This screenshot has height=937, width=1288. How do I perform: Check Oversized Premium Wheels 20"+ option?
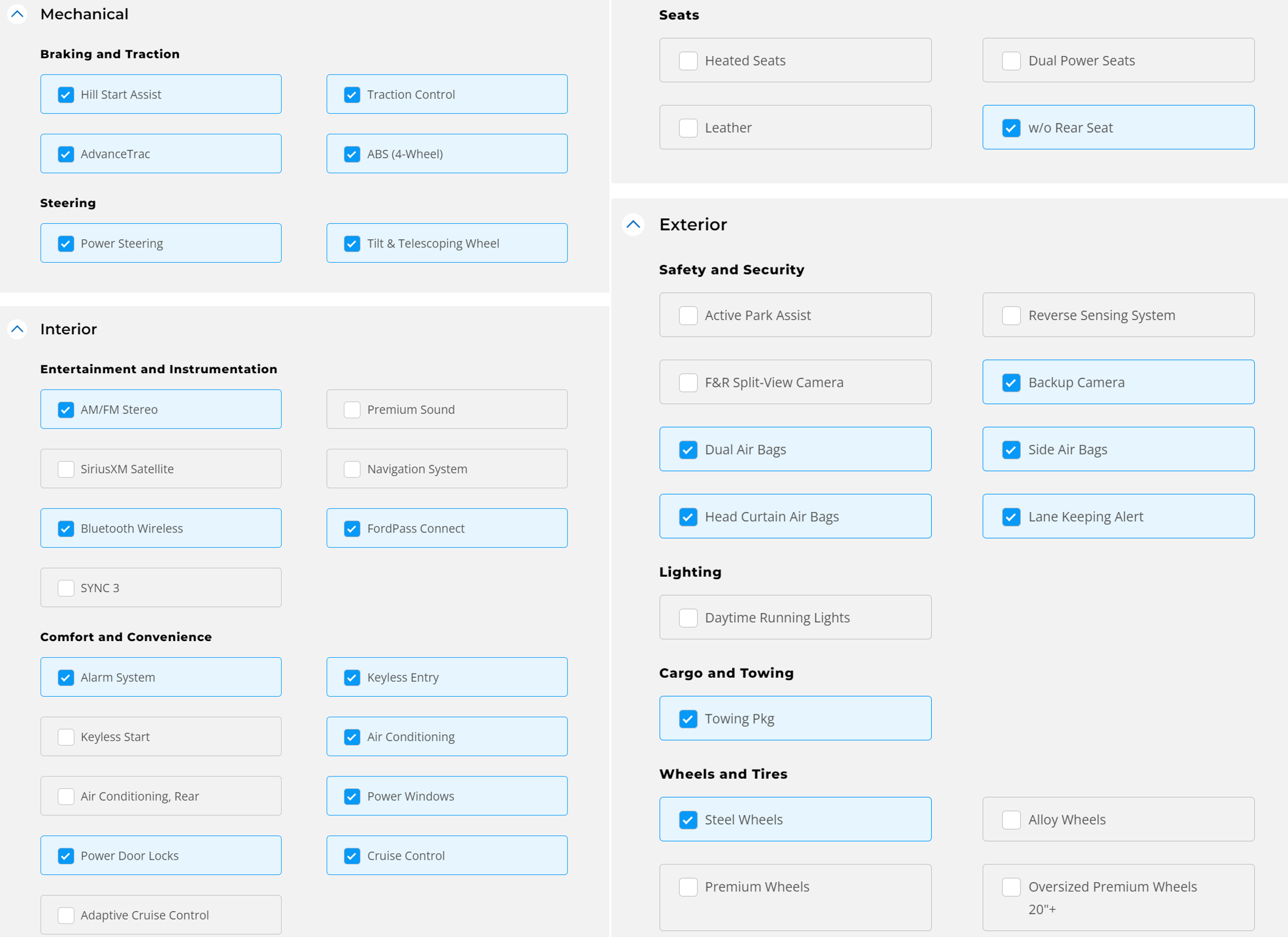pyautogui.click(x=1011, y=887)
